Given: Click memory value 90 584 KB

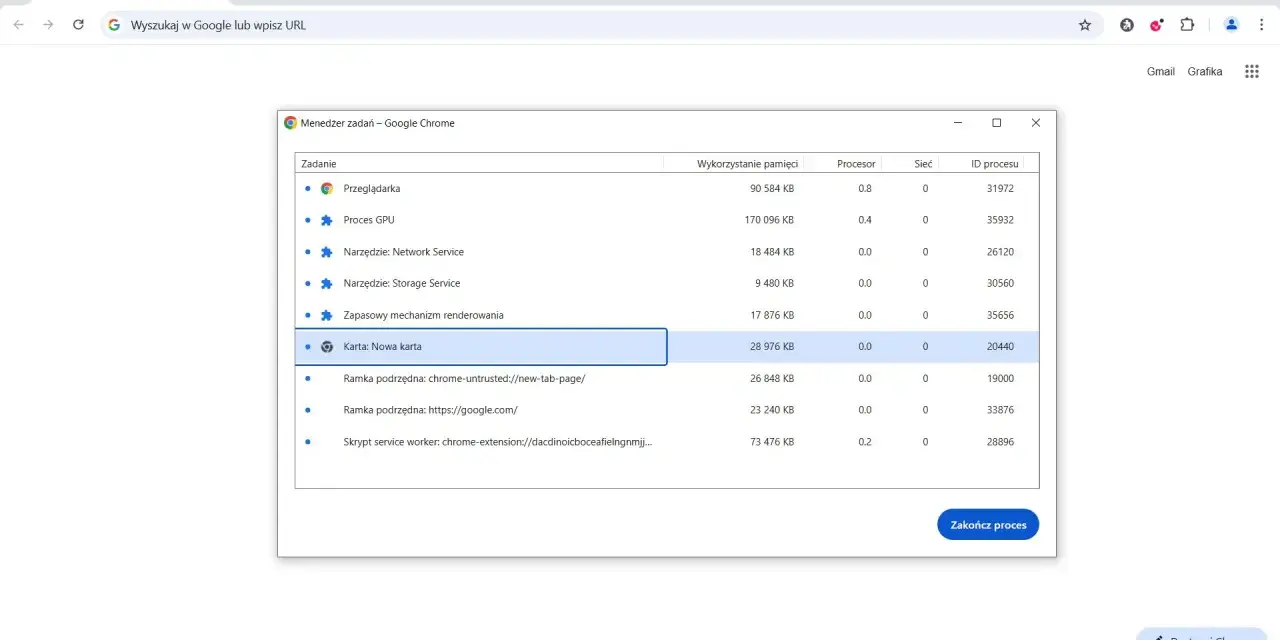Looking at the screenshot, I should coord(771,188).
